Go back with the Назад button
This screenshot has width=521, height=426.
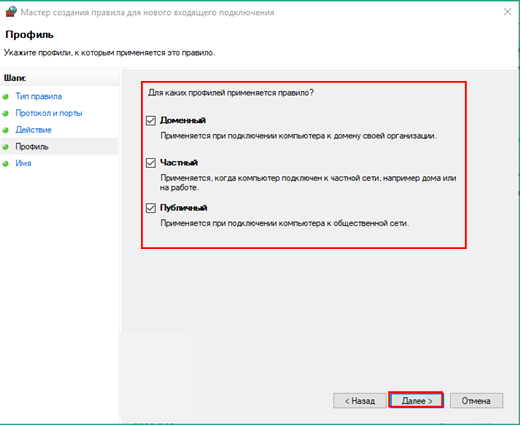click(x=360, y=400)
